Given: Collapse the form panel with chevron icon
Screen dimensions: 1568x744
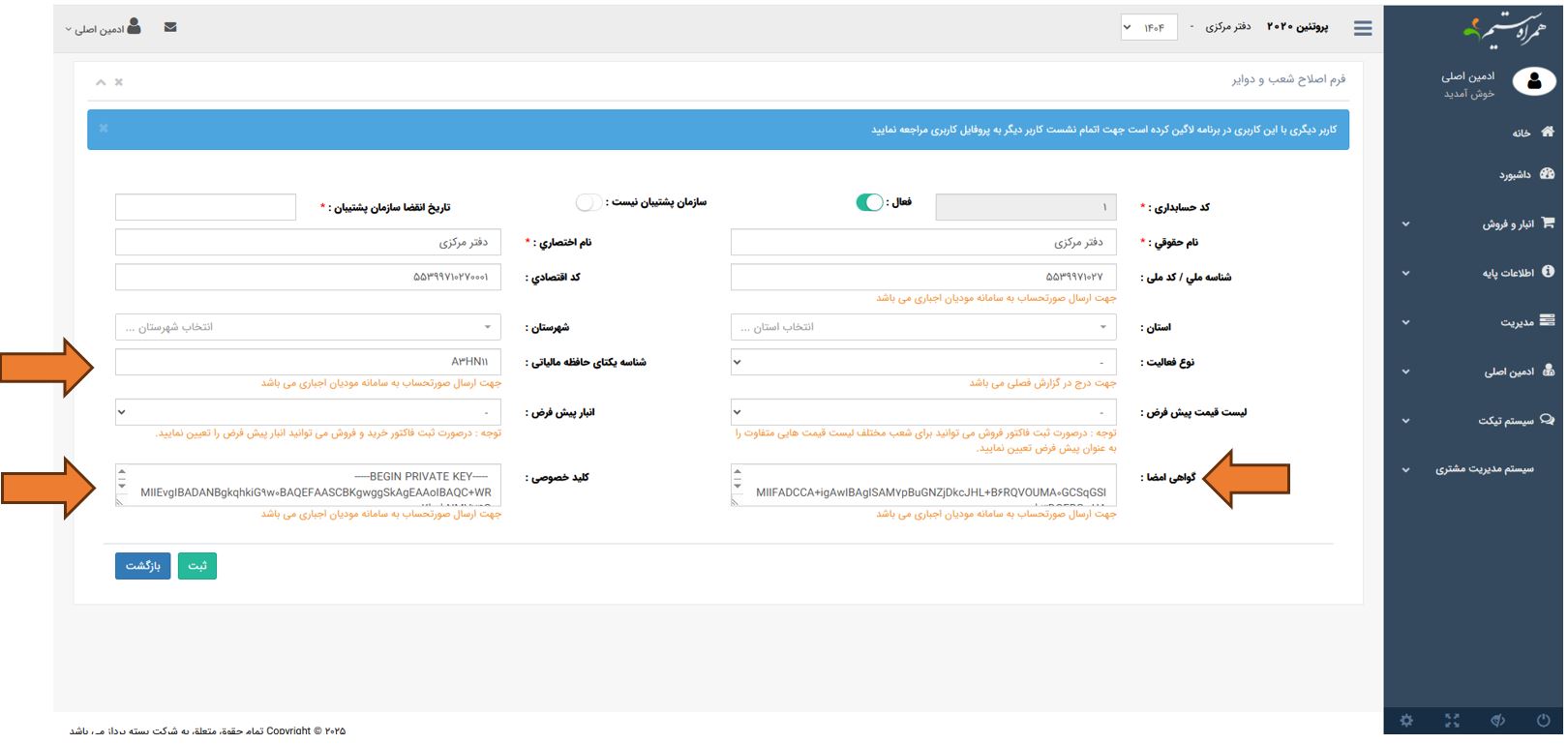Looking at the screenshot, I should (x=101, y=82).
